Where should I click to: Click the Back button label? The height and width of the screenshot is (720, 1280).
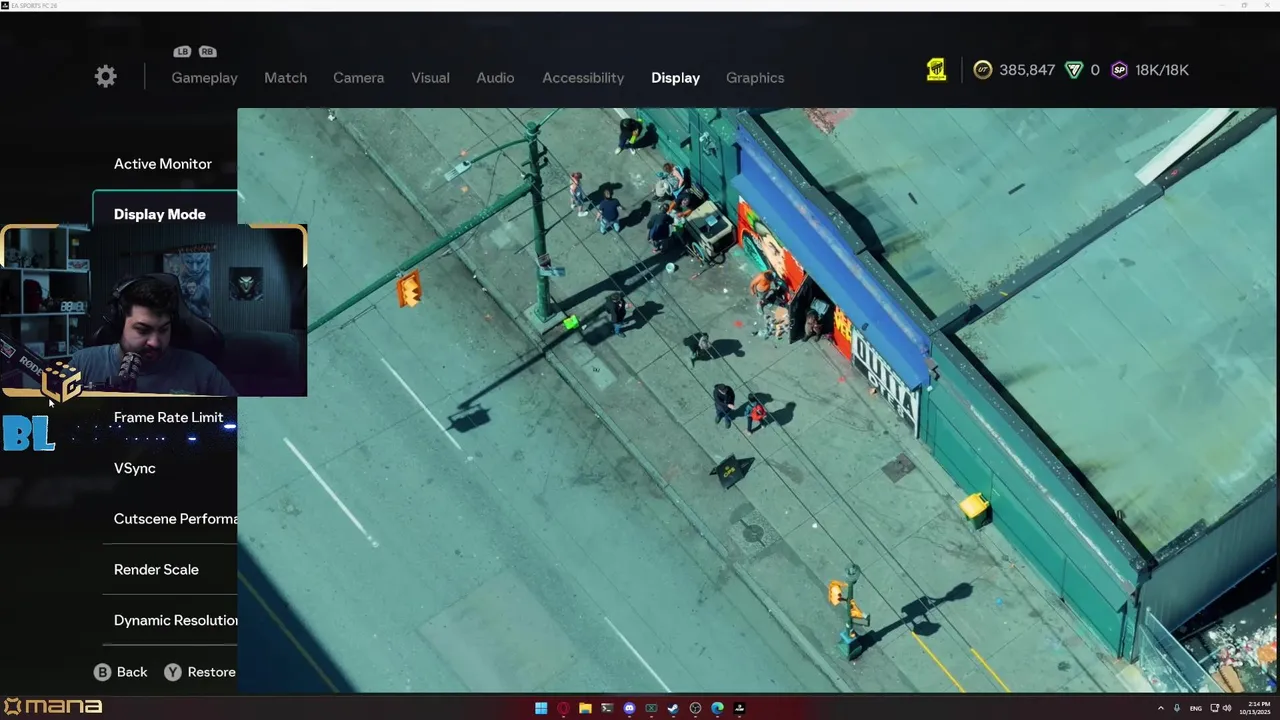(x=132, y=672)
